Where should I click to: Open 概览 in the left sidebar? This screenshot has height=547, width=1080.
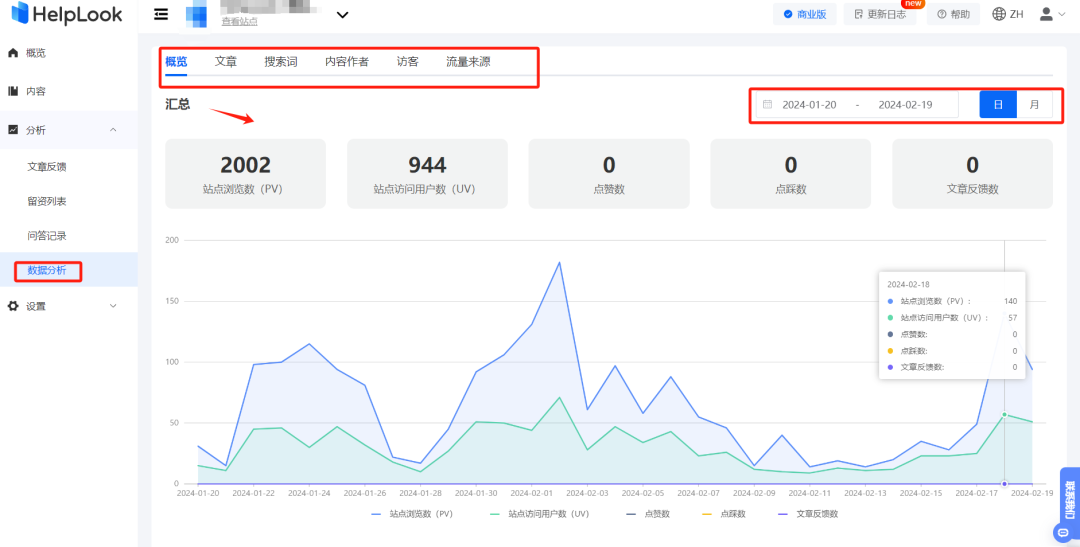click(x=36, y=53)
